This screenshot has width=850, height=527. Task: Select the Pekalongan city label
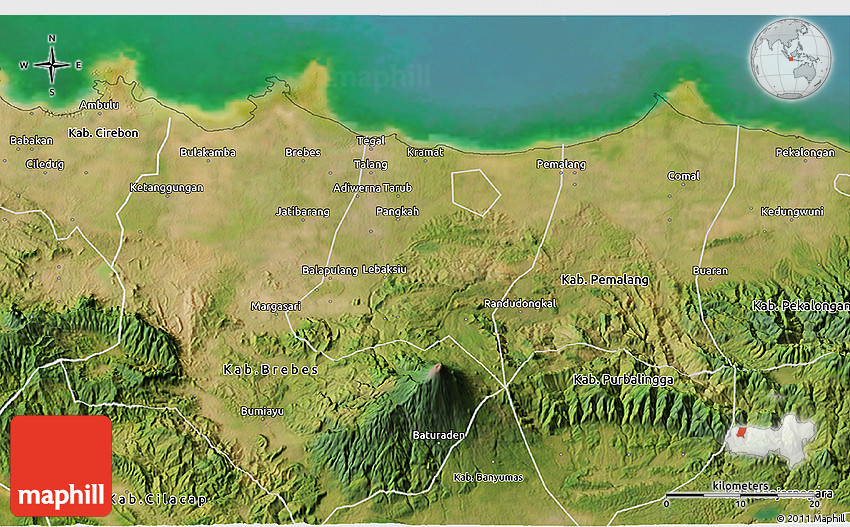[x=804, y=153]
